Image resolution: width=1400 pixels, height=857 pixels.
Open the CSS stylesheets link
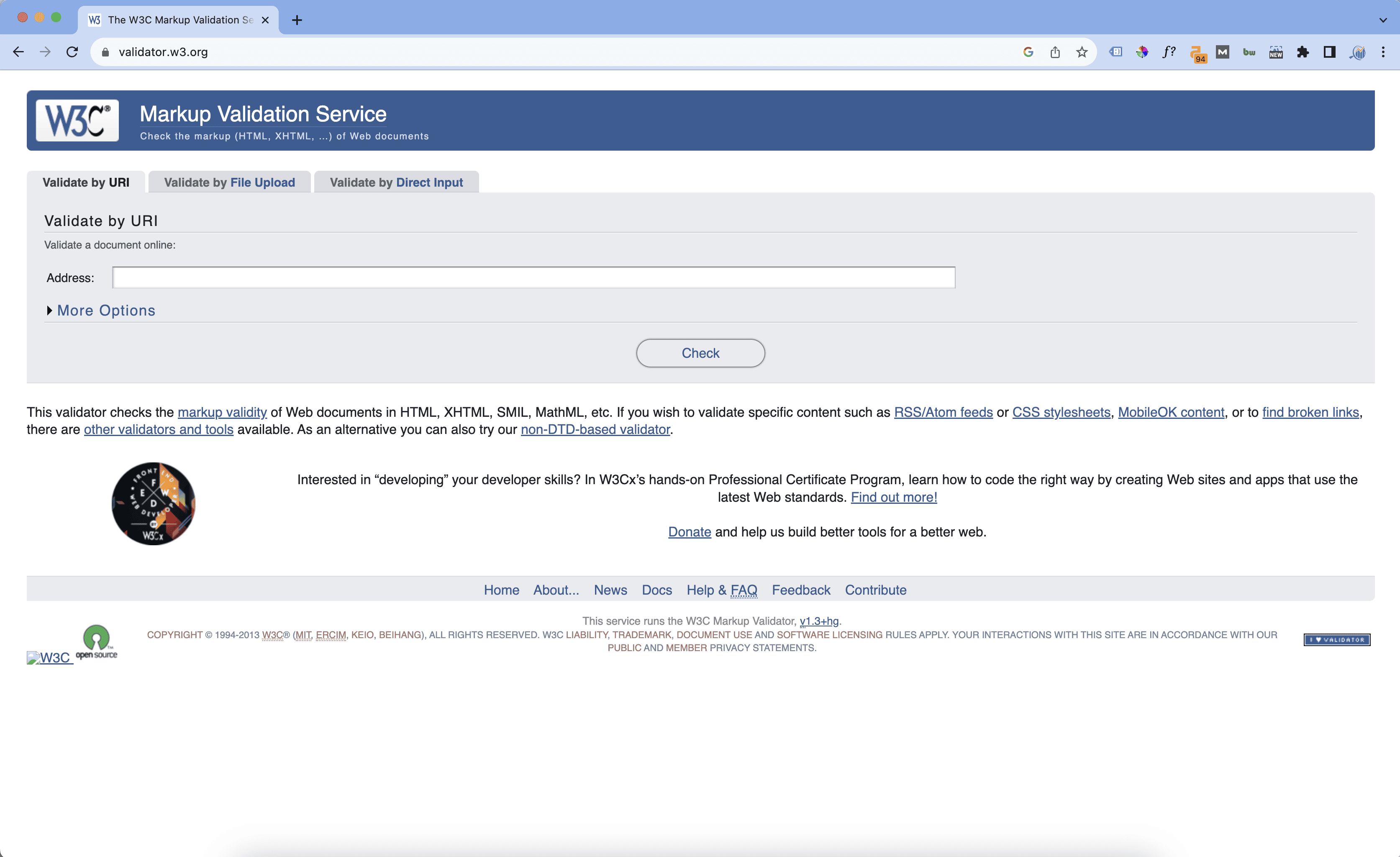point(1062,412)
